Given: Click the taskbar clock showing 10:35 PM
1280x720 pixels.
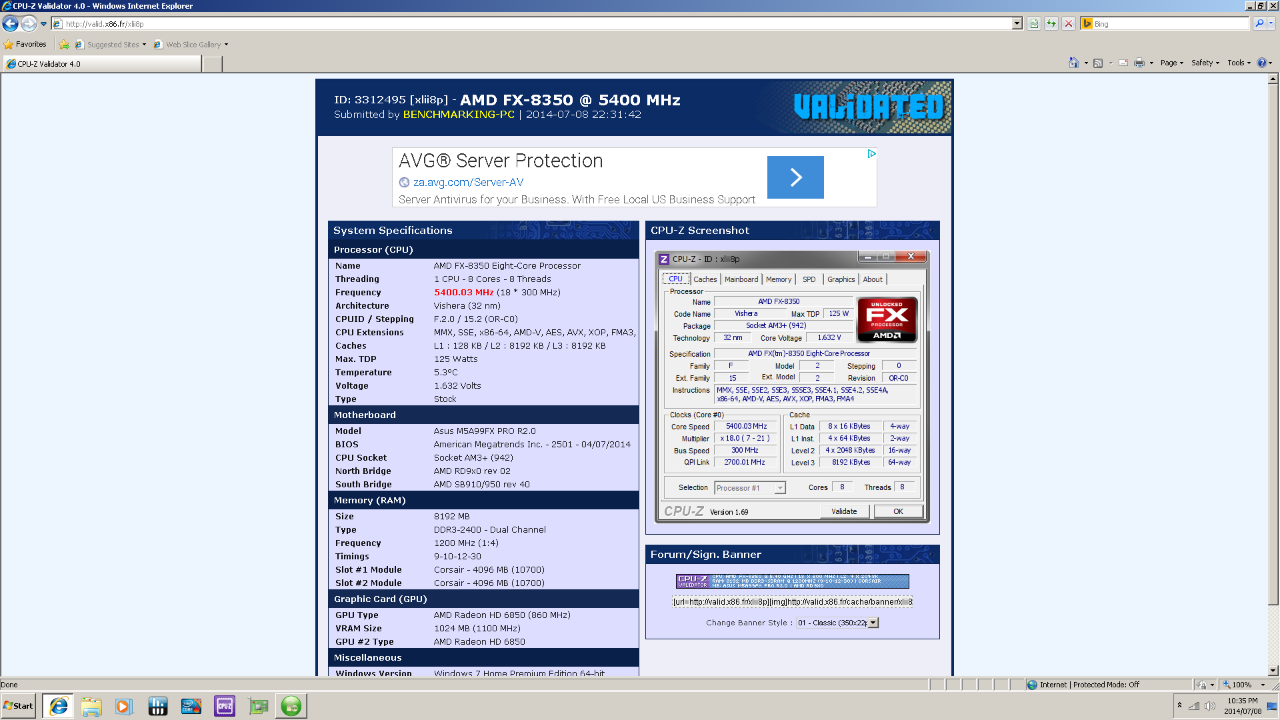Looking at the screenshot, I should 1242,706.
